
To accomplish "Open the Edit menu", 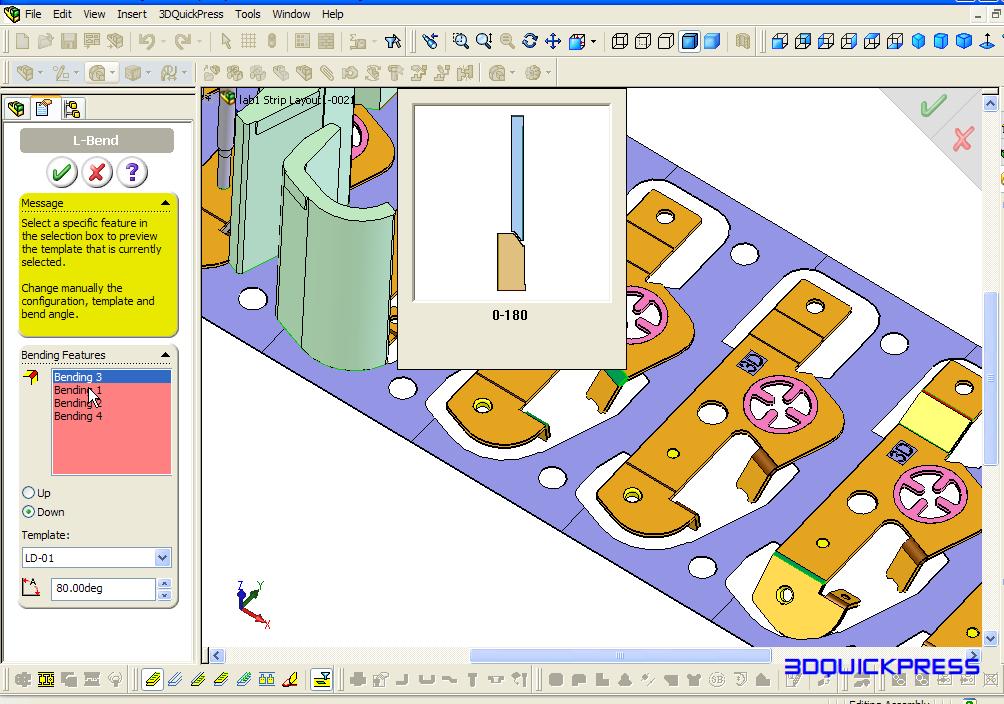I will [62, 14].
